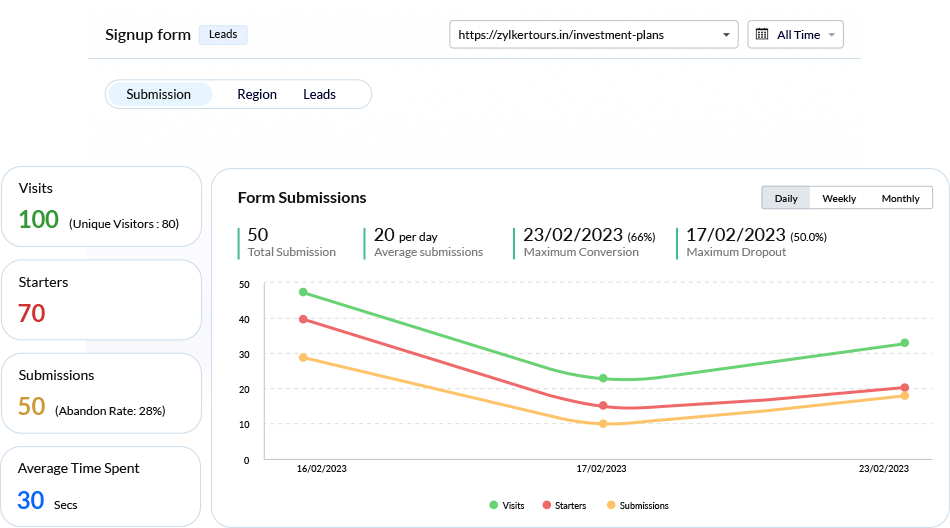
Task: Click the Submissions data point on 17/02/2023
Action: [x=603, y=424]
